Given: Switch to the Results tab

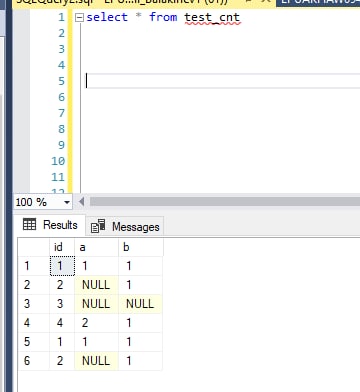Looking at the screenshot, I should (x=50, y=225).
